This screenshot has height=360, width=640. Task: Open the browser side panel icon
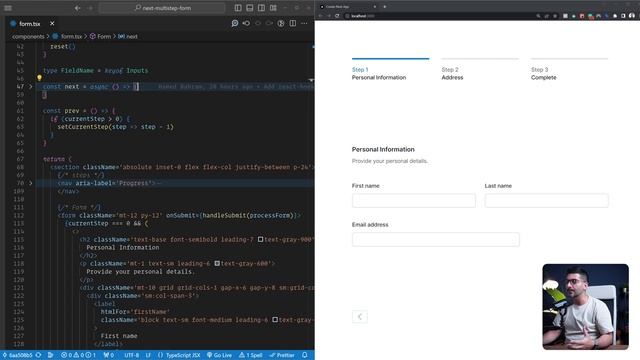coord(623,16)
